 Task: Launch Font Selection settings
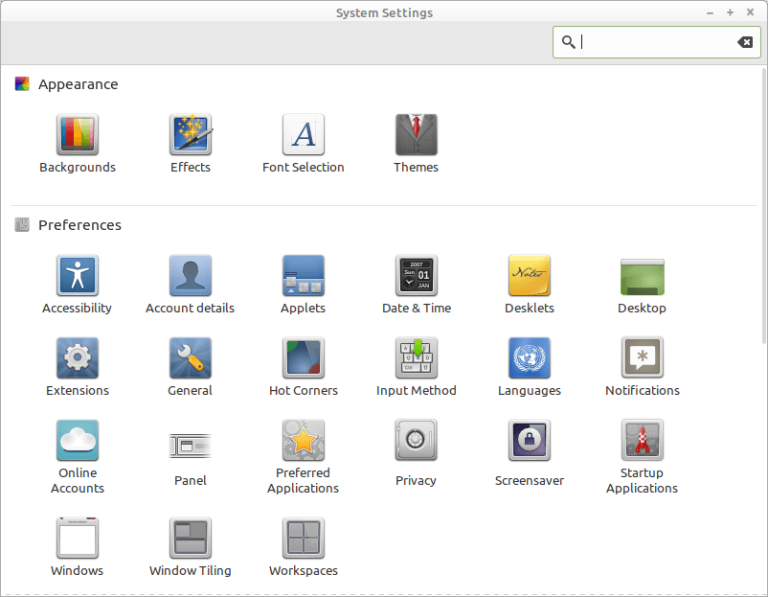click(303, 135)
